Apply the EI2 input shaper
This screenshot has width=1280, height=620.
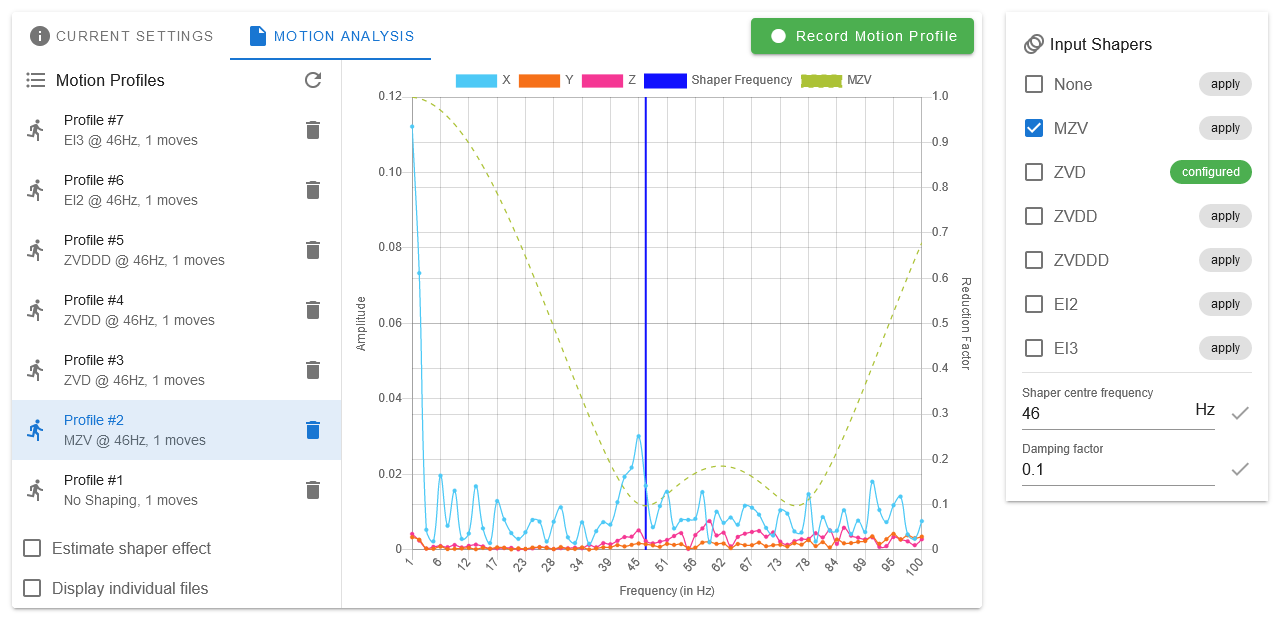pyautogui.click(x=1225, y=304)
